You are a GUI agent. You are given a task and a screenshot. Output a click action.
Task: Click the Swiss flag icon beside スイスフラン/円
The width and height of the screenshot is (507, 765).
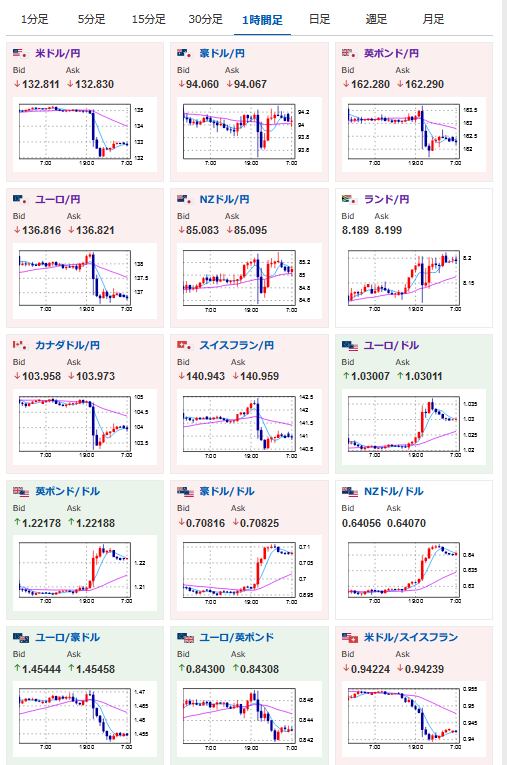tap(185, 345)
